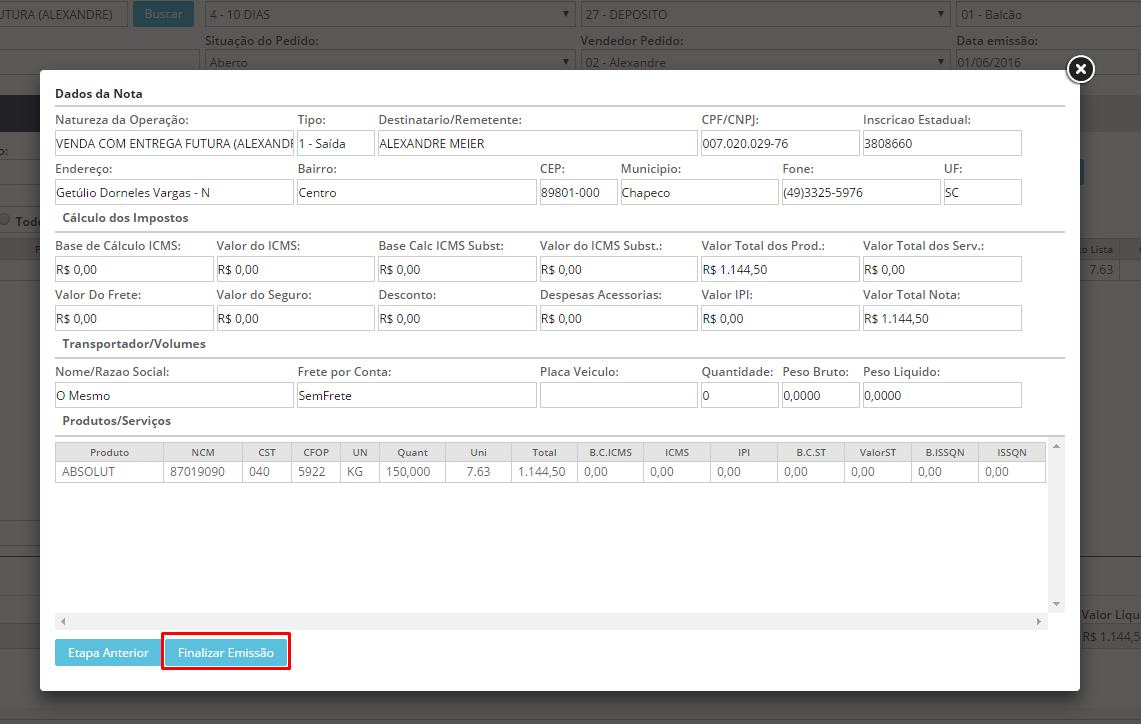Click the Valor do ICMS Subst. field
This screenshot has width=1141, height=724.
[619, 269]
